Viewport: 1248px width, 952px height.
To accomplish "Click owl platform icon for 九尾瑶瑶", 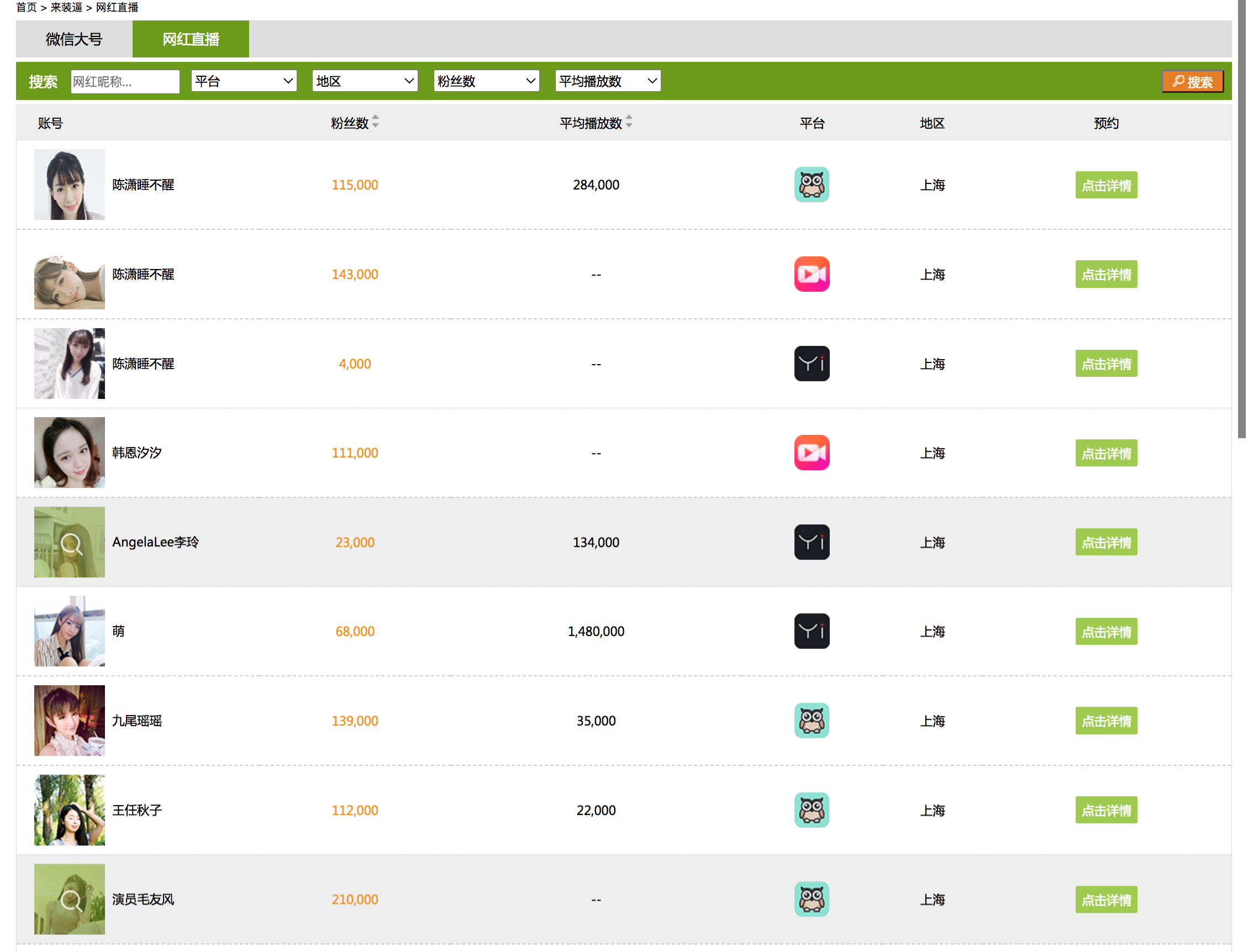I will pos(811,721).
